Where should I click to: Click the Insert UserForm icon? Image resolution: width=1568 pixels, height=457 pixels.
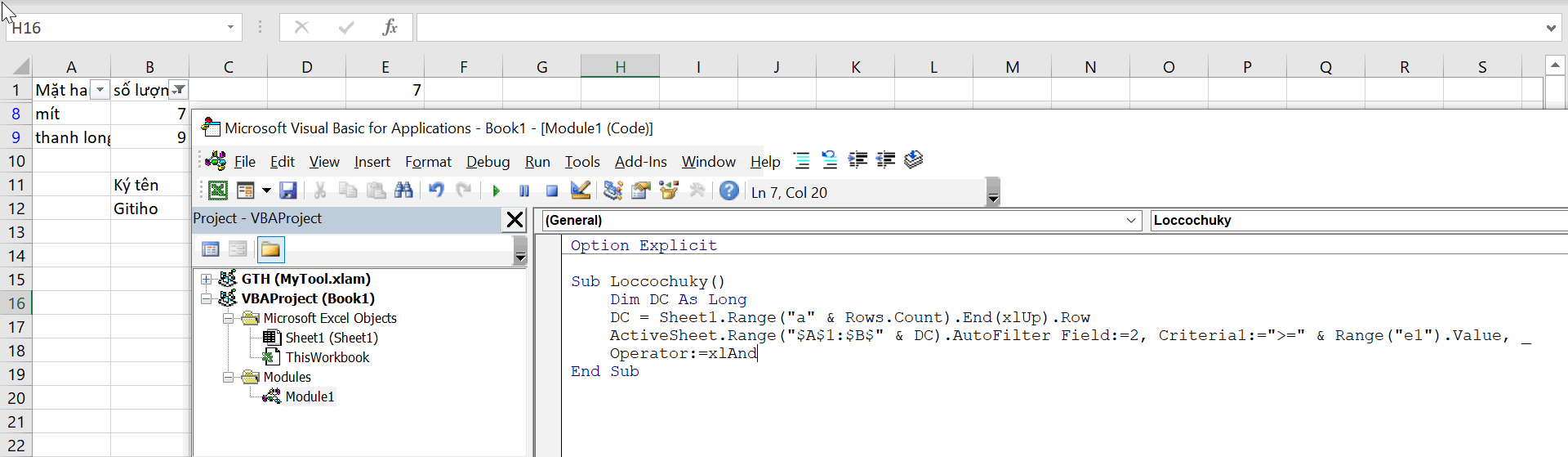(245, 191)
